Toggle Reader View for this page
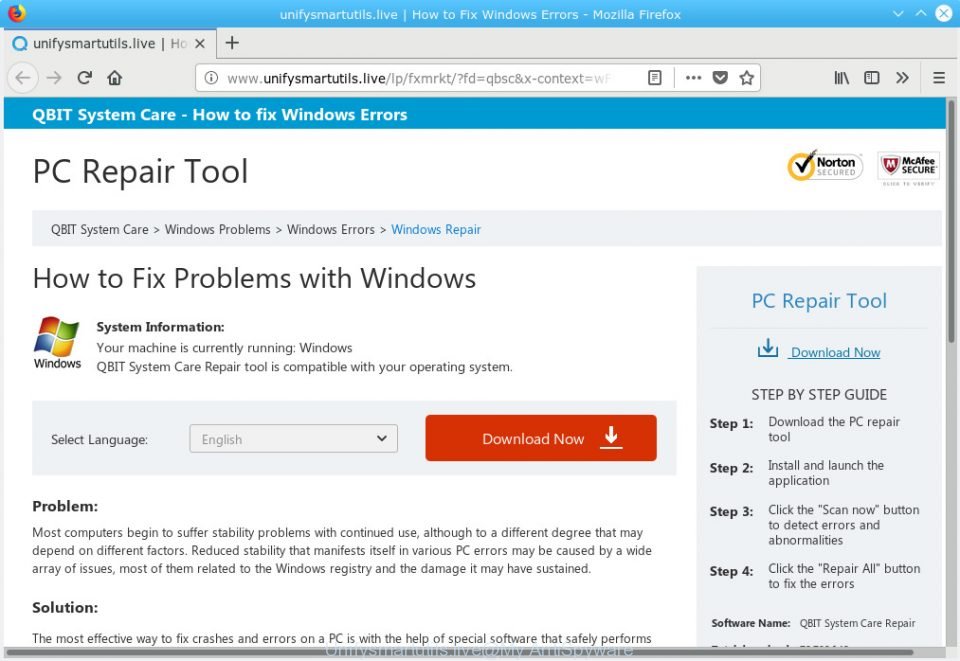The image size is (960, 661). (654, 78)
